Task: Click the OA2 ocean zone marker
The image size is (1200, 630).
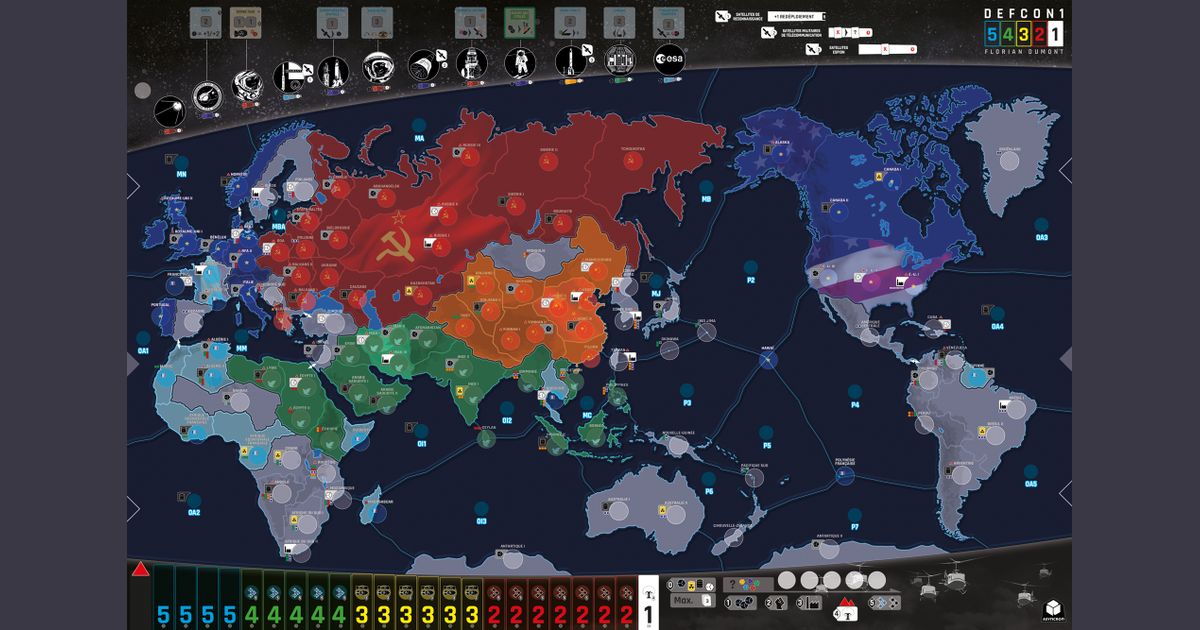Action: tap(194, 502)
